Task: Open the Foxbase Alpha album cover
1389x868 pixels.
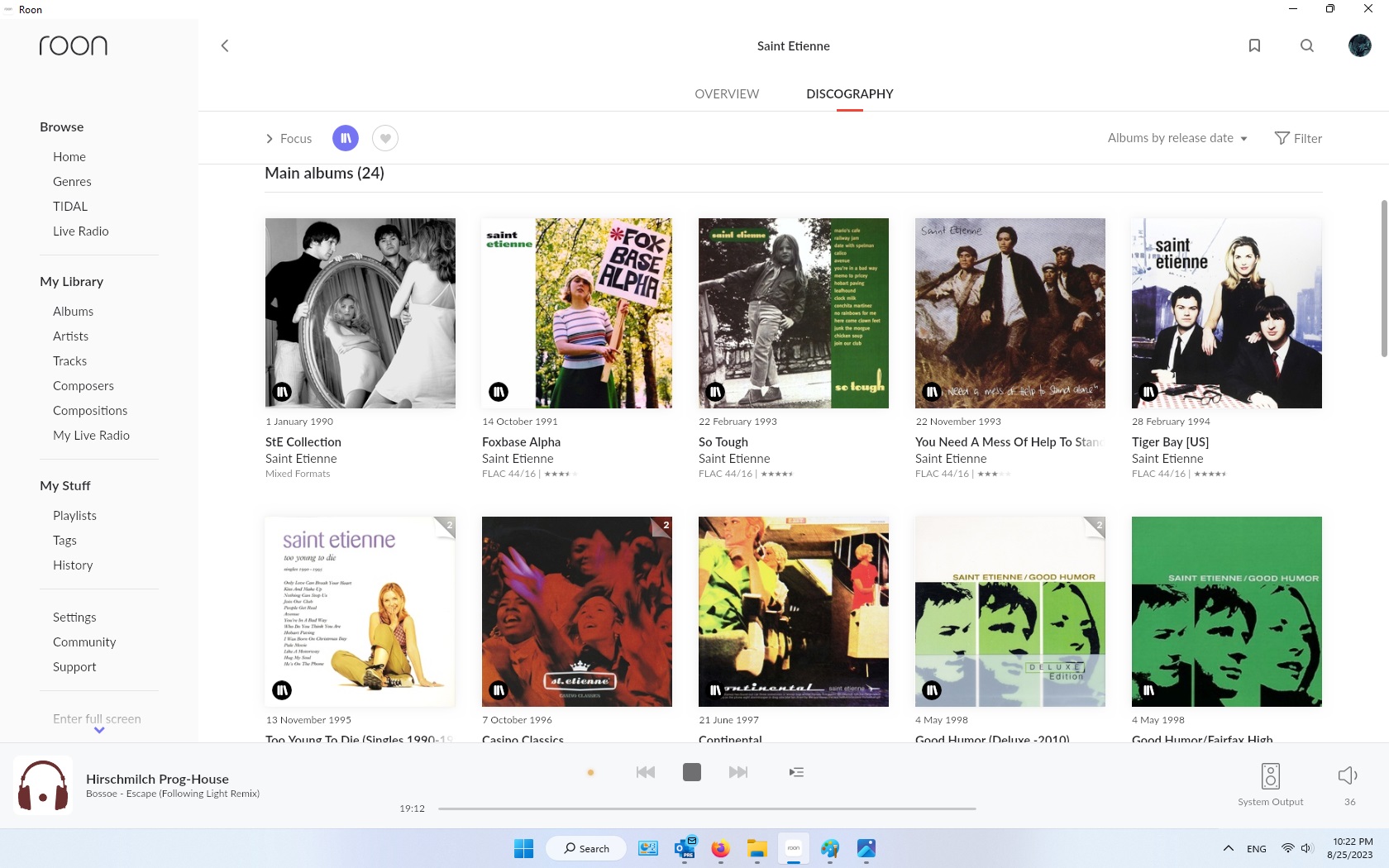Action: point(576,313)
